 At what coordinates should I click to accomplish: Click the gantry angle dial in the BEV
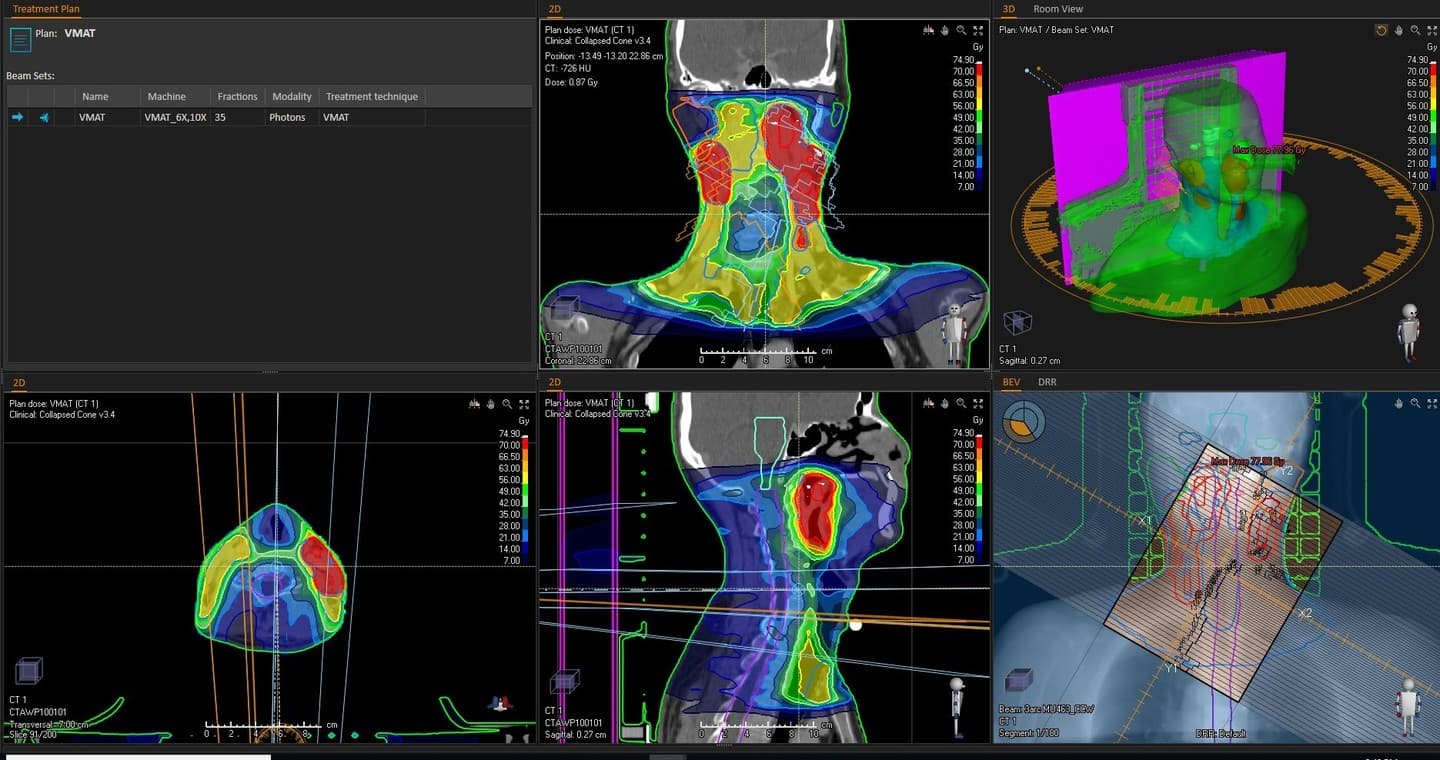(1025, 423)
